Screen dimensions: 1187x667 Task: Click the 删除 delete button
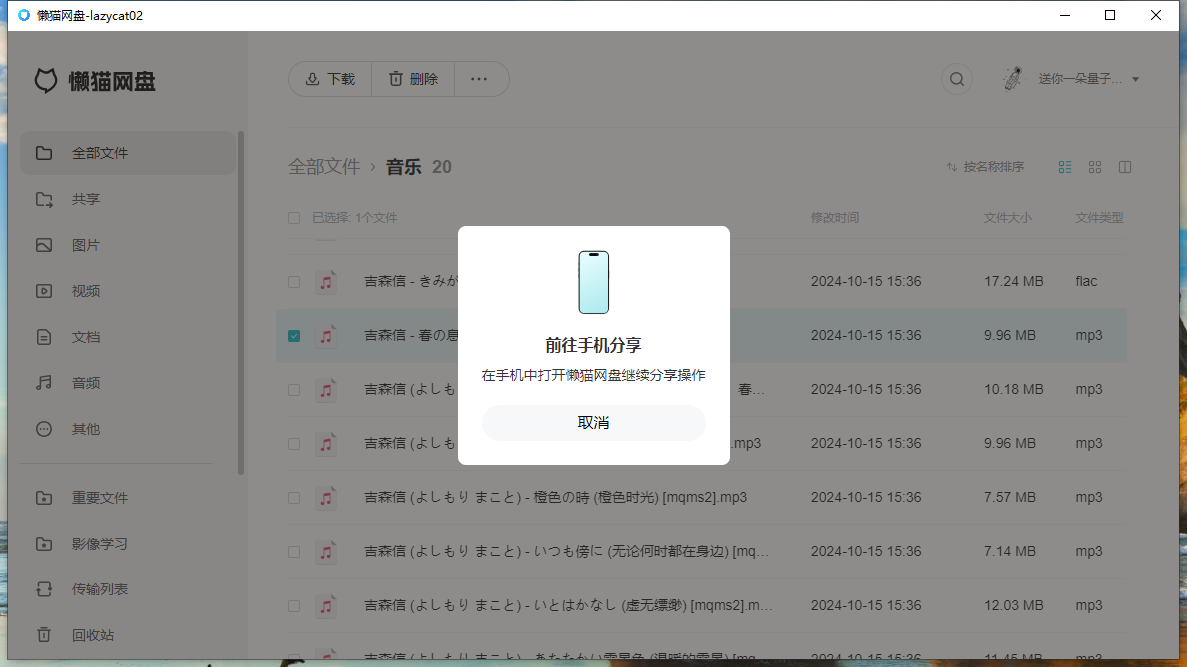coord(413,79)
